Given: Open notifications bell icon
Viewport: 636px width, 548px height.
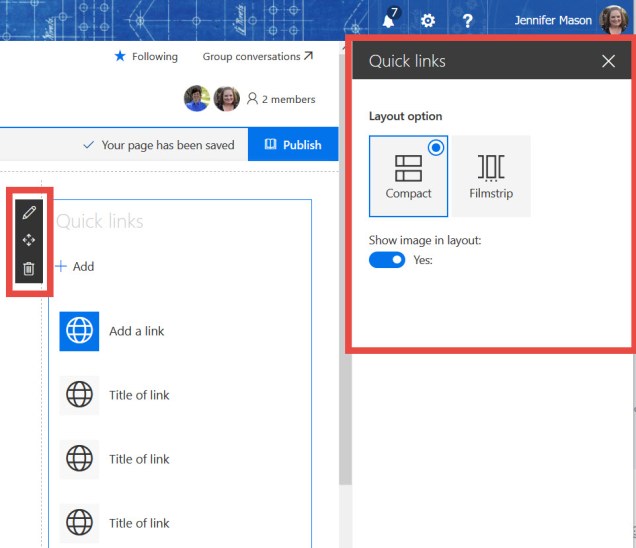Looking at the screenshot, I should [x=389, y=21].
